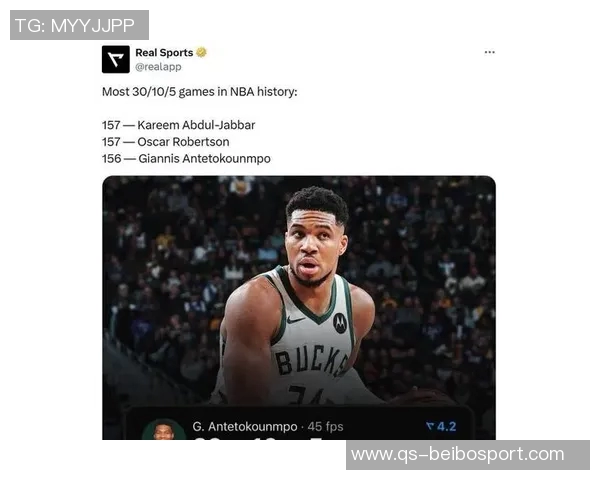Click Giannis's face in the photo
This screenshot has height=480, width=600.
click(314, 247)
